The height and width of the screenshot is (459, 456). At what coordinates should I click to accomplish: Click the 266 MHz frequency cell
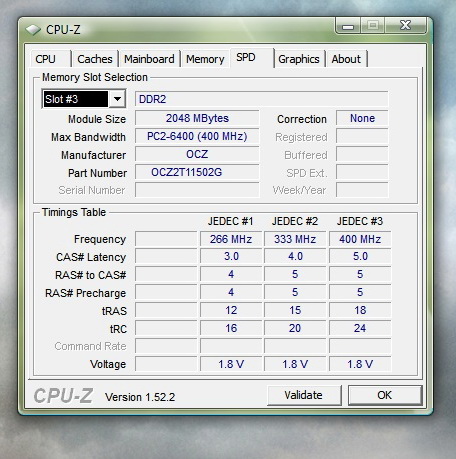[231, 239]
